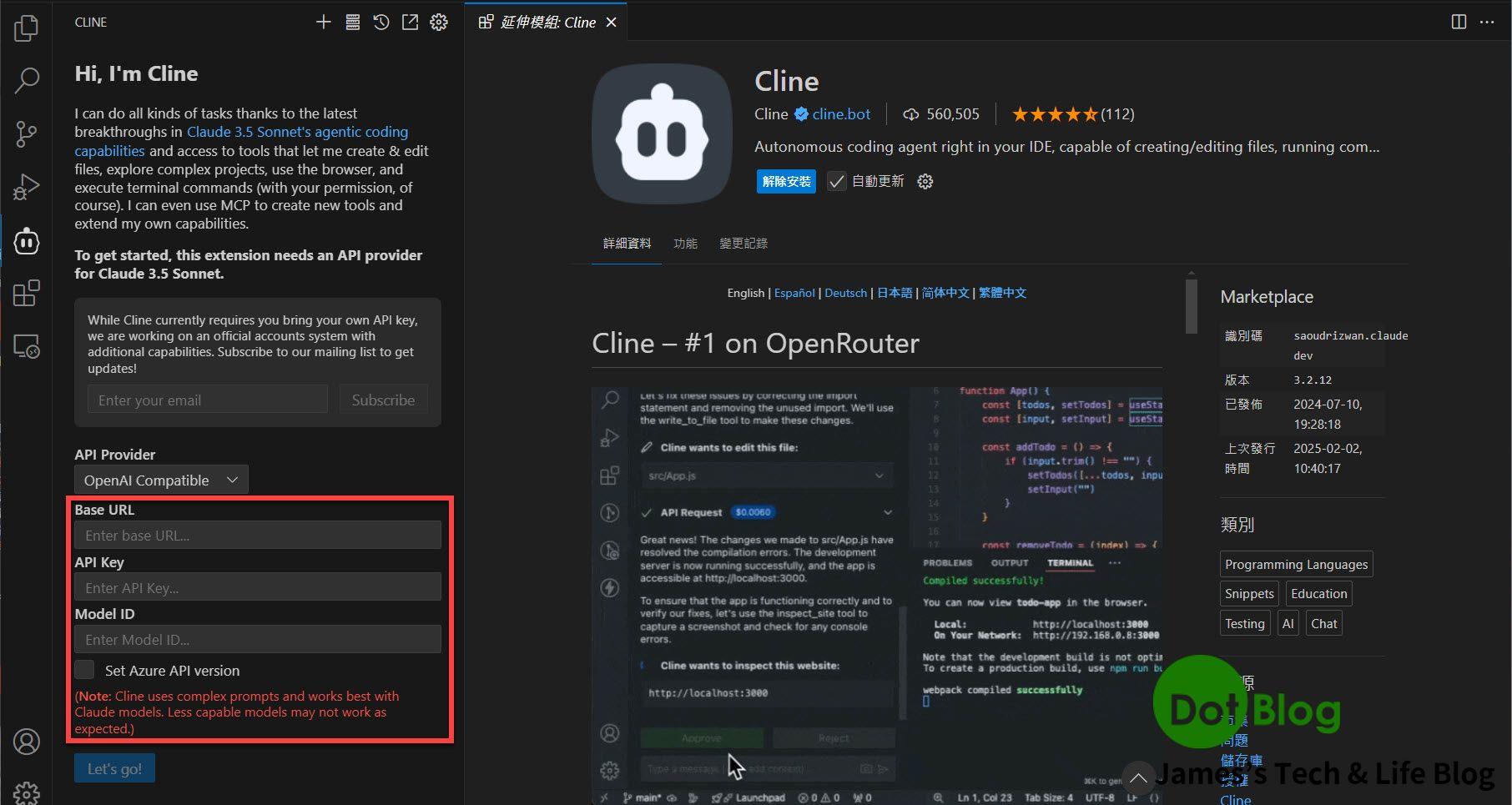Select the Chat category tag
Image resolution: width=1512 pixels, height=805 pixels.
pos(1323,623)
